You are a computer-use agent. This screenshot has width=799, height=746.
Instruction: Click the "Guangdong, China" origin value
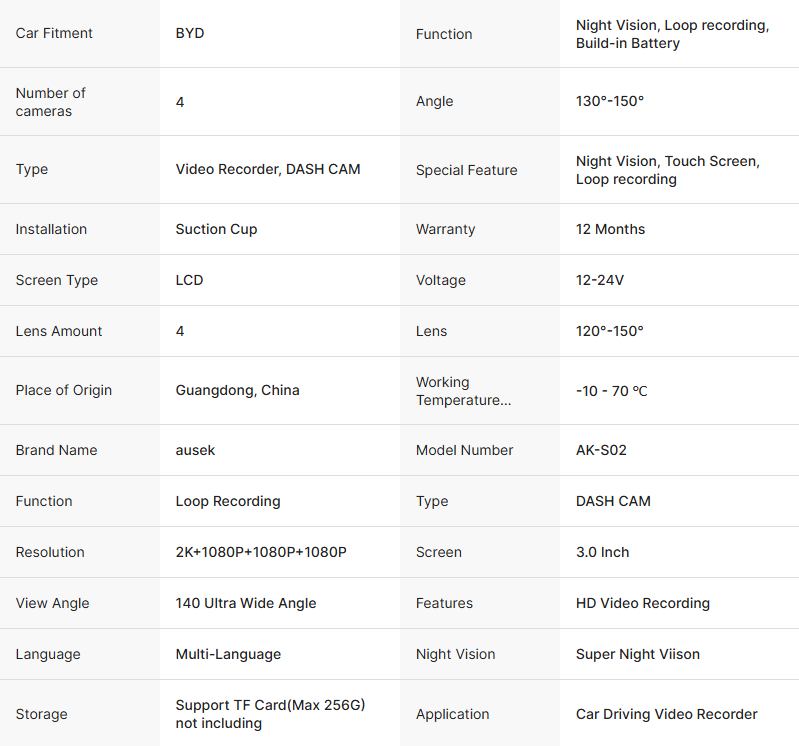(237, 390)
